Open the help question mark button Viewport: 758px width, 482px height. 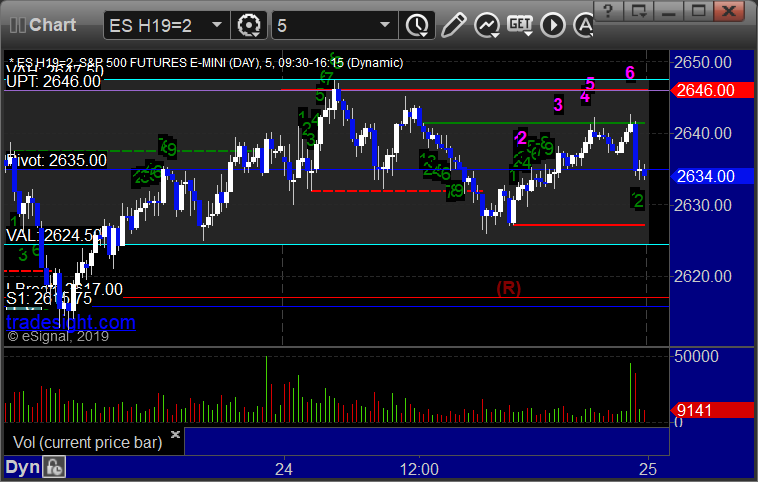pos(608,10)
